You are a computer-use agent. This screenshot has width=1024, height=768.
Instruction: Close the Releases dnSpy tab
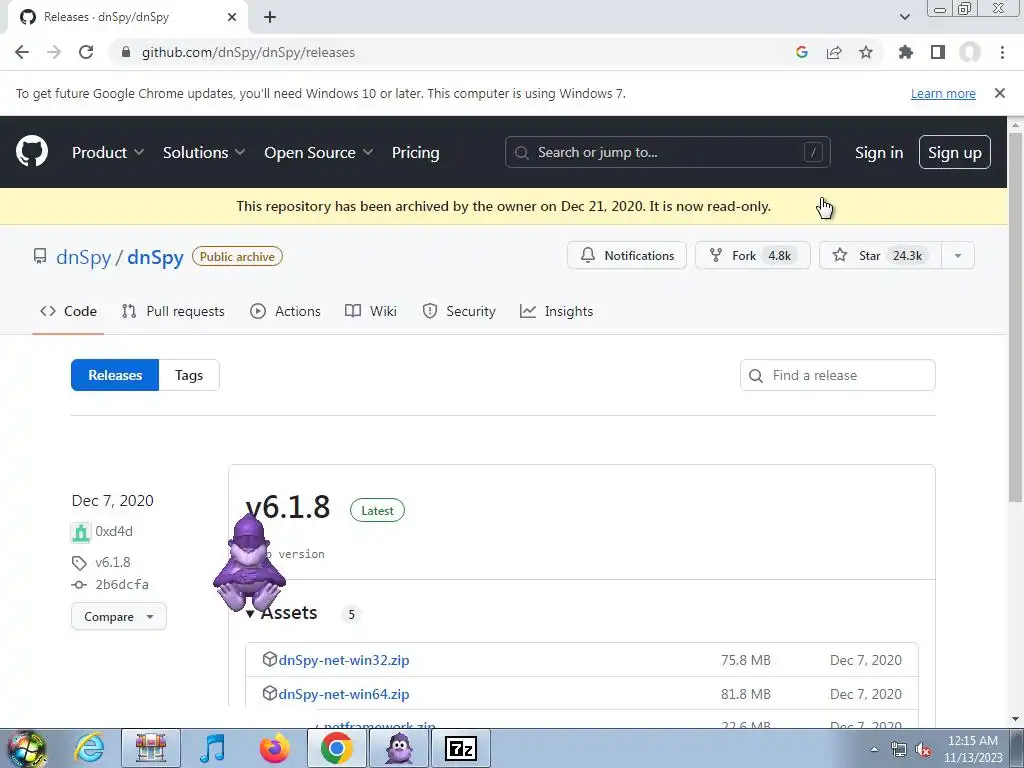click(232, 17)
